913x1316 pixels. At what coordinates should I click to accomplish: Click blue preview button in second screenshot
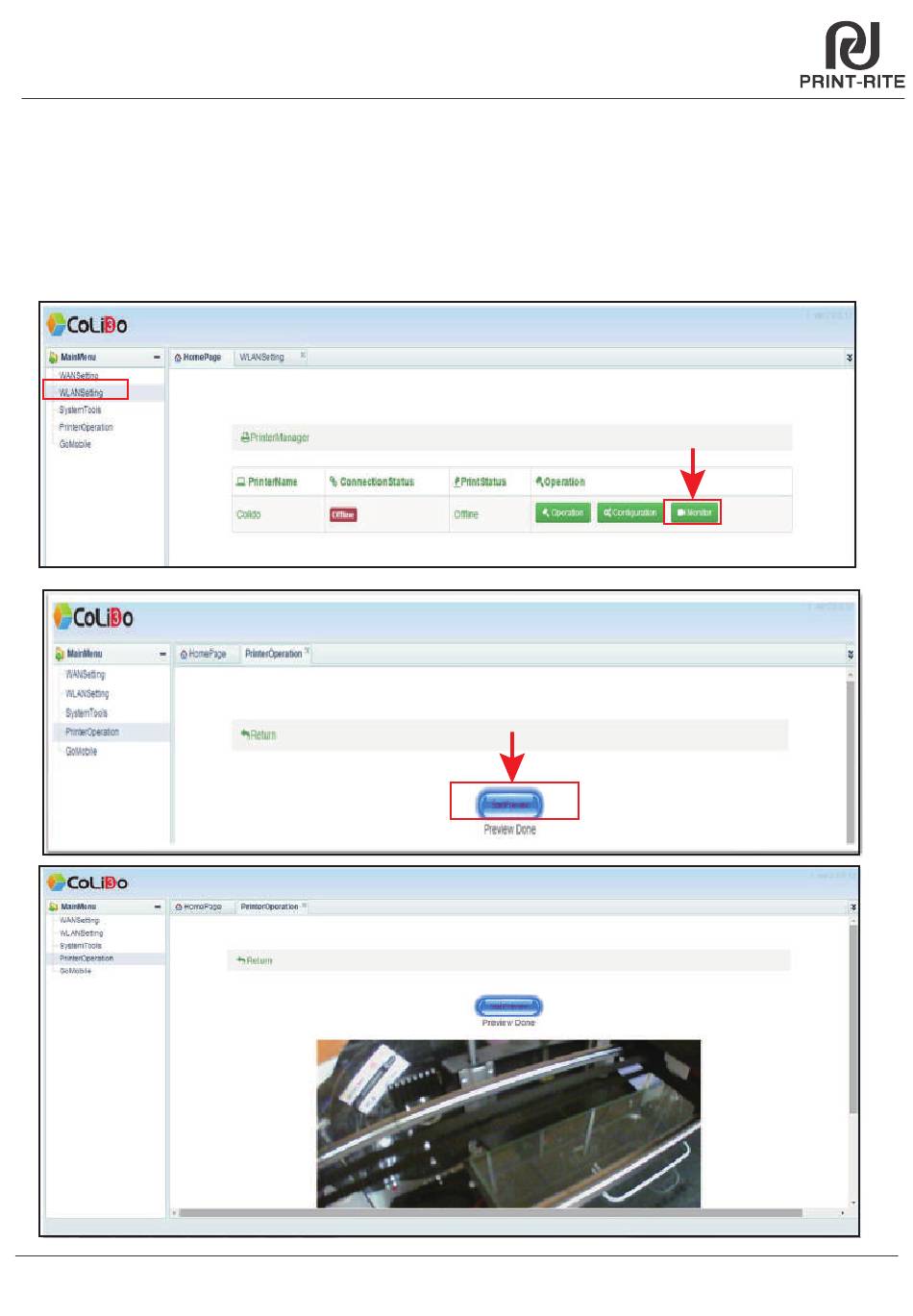509,804
